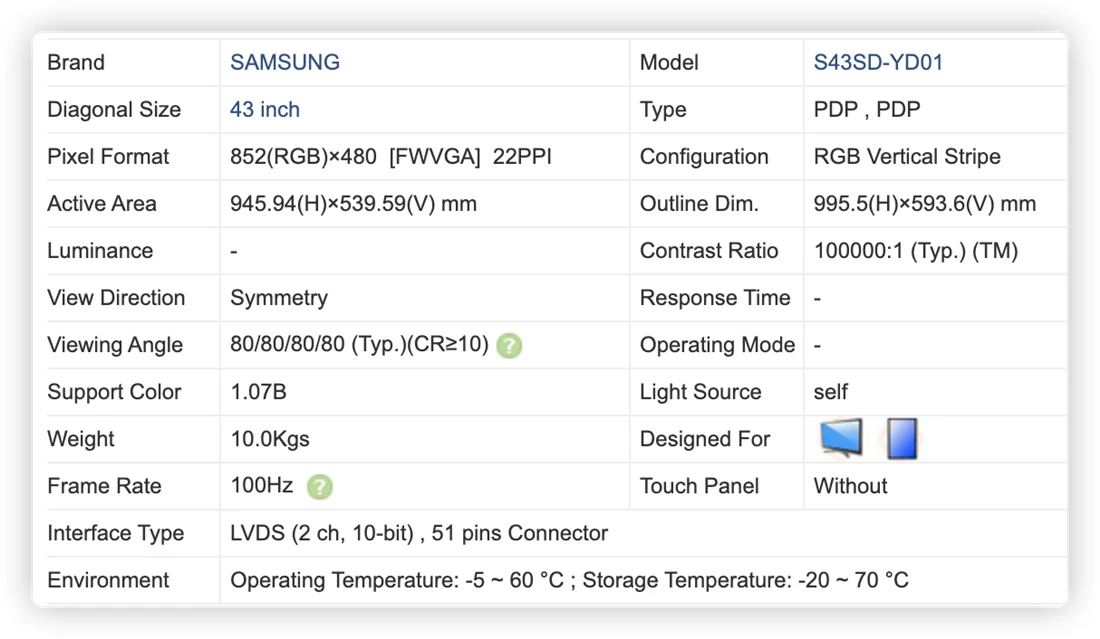Open the S43SD-YD01 model link

878,62
